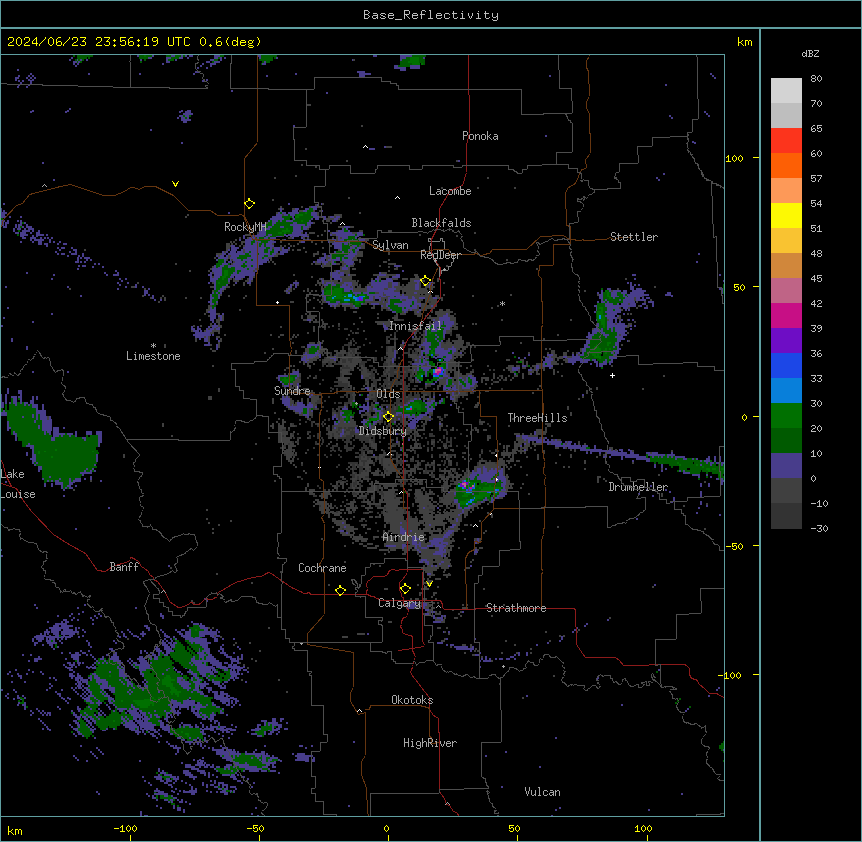Click the -10 value on the dBZ legend
Image resolution: width=862 pixels, height=842 pixels.
[x=819, y=503]
